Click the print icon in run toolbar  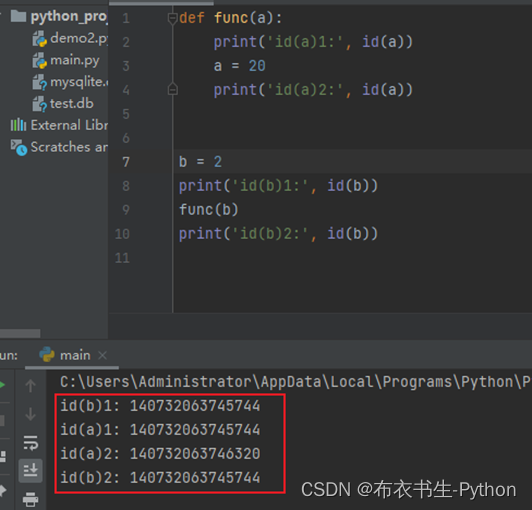(31, 499)
